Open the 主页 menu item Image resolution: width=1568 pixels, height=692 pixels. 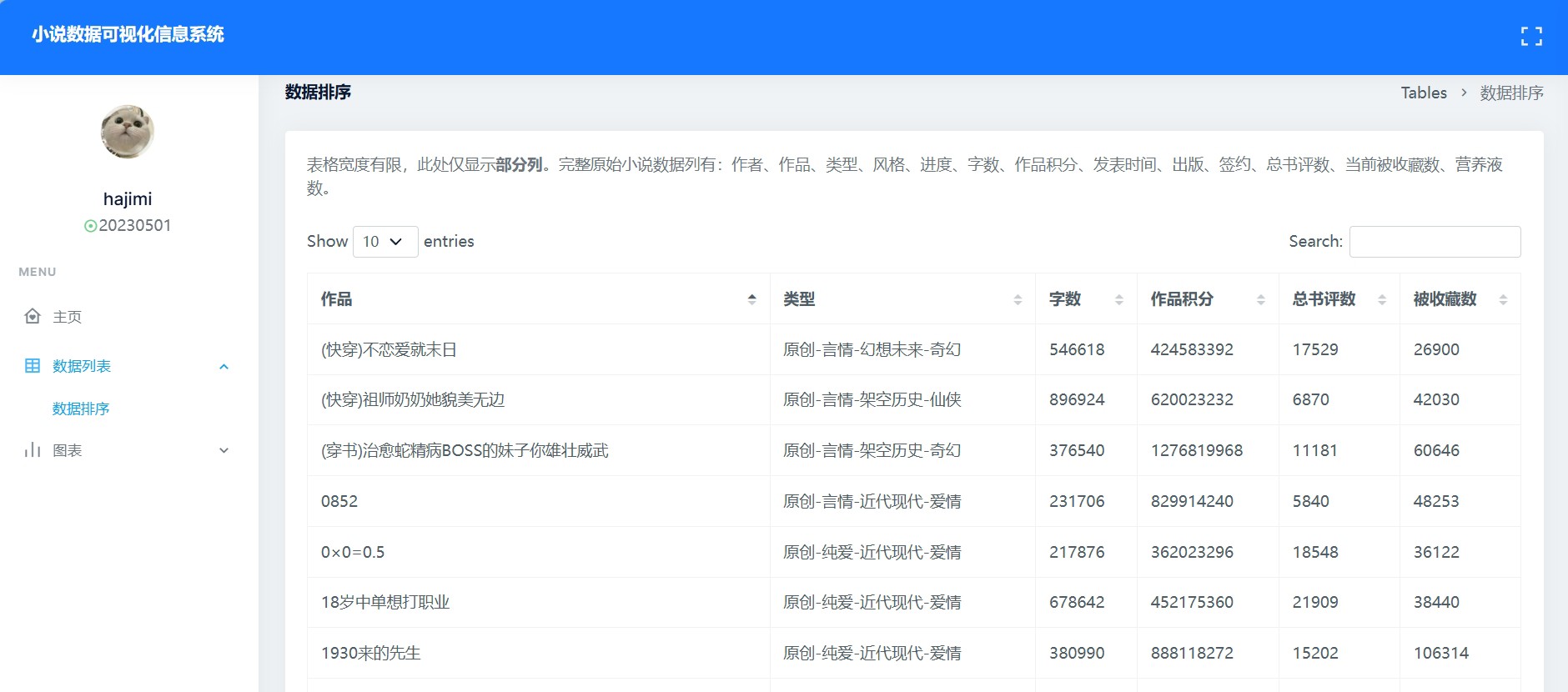click(x=68, y=317)
